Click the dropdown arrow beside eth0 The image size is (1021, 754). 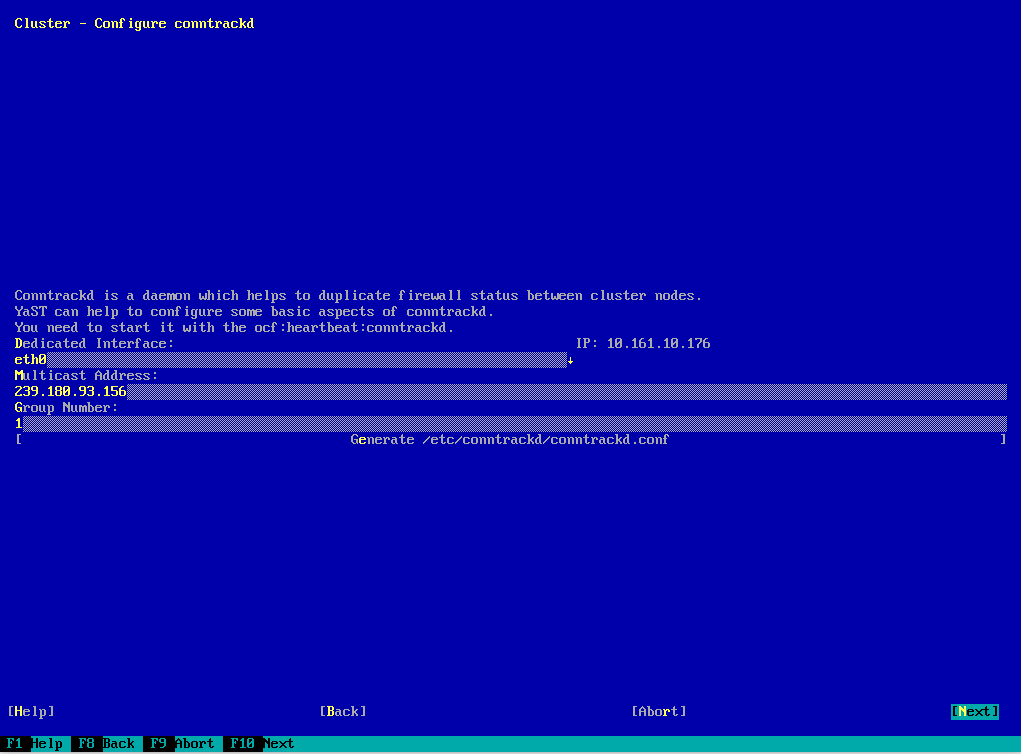tap(570, 360)
